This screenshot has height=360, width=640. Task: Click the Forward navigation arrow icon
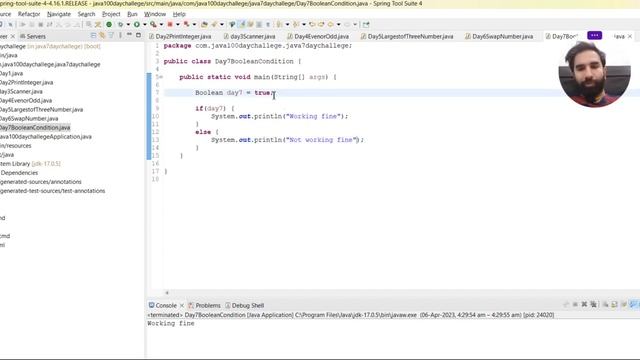pos(347,24)
